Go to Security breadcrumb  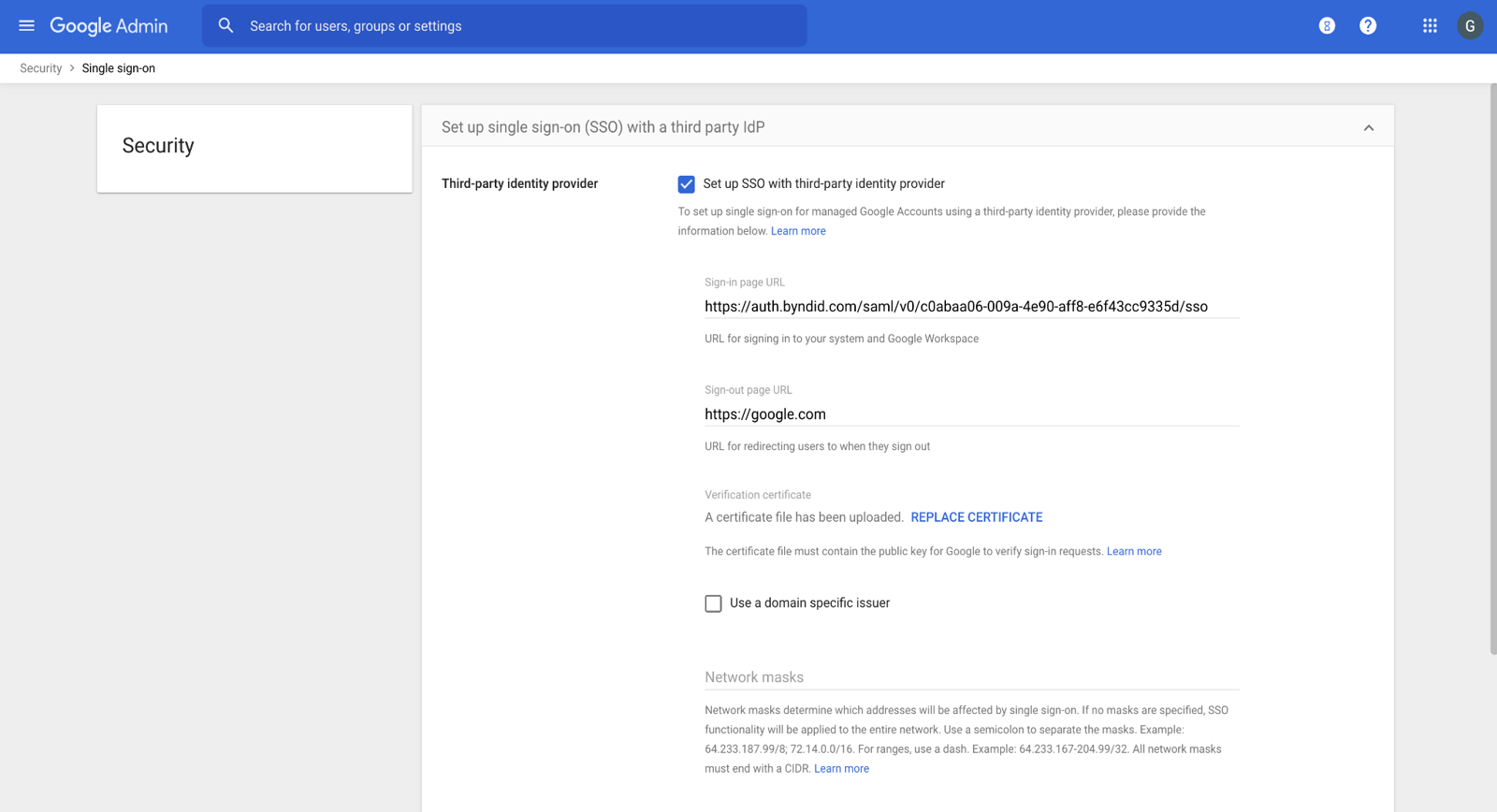tap(41, 68)
